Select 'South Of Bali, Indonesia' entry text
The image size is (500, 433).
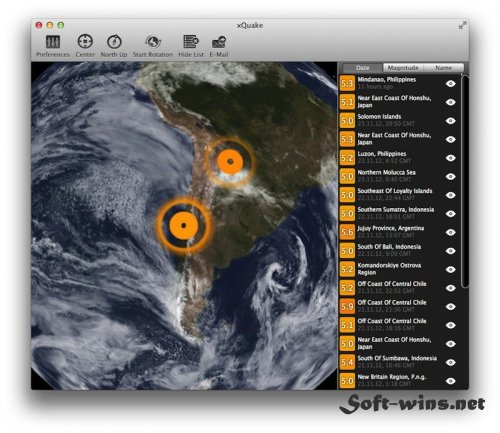pos(389,247)
